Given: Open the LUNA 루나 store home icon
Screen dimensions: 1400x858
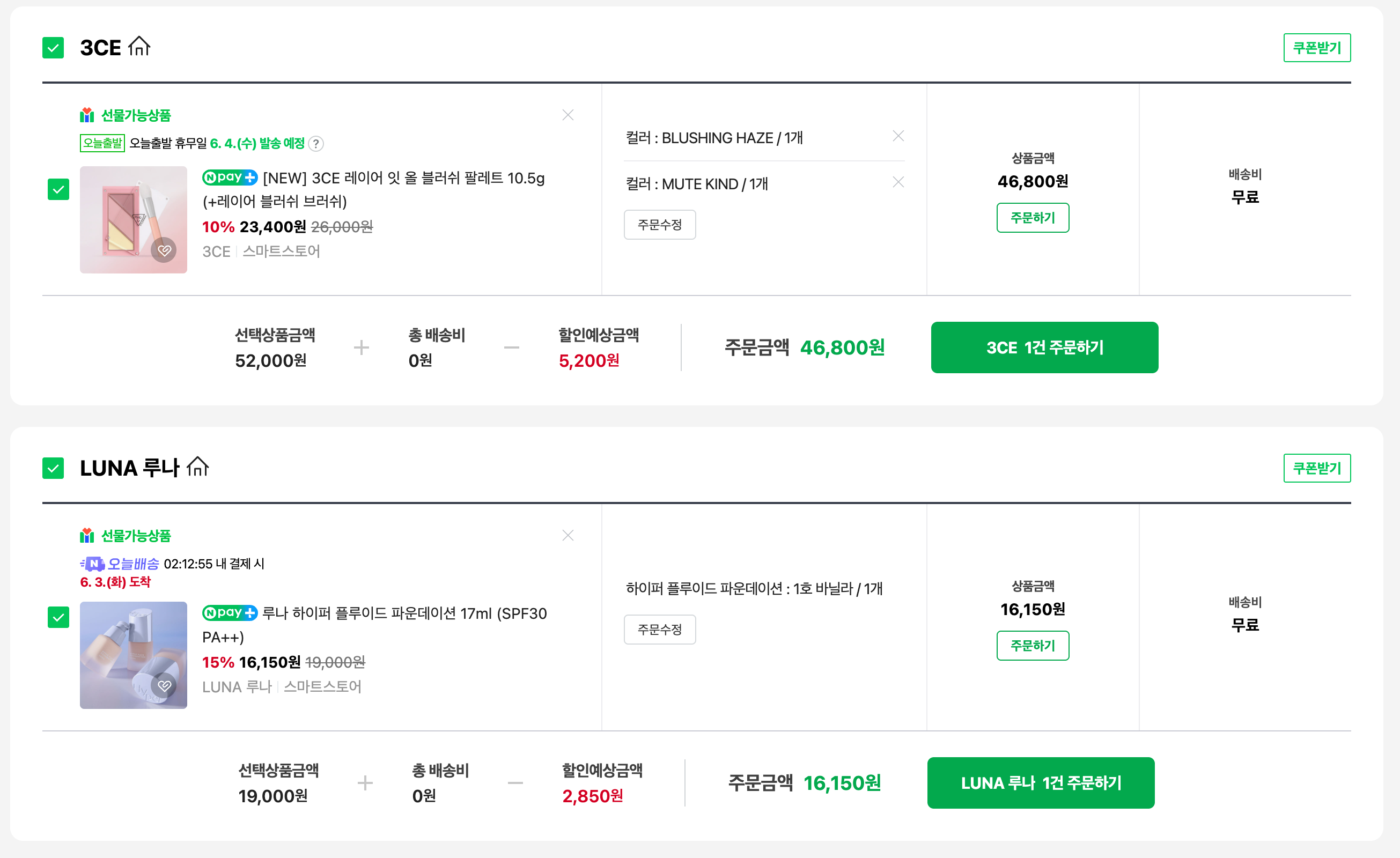Looking at the screenshot, I should (198, 467).
